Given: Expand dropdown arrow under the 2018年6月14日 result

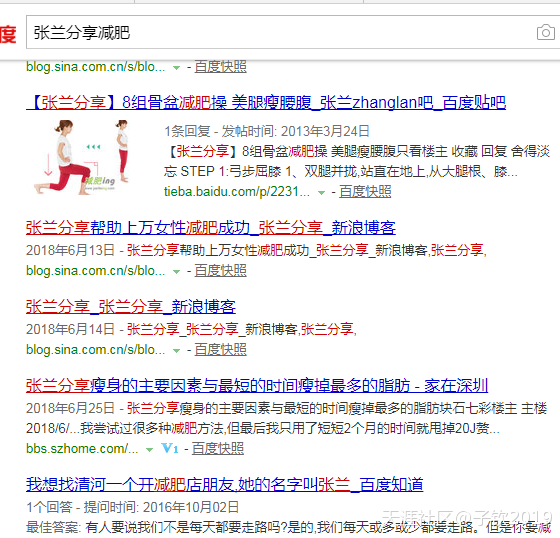Looking at the screenshot, I should pos(176,351).
